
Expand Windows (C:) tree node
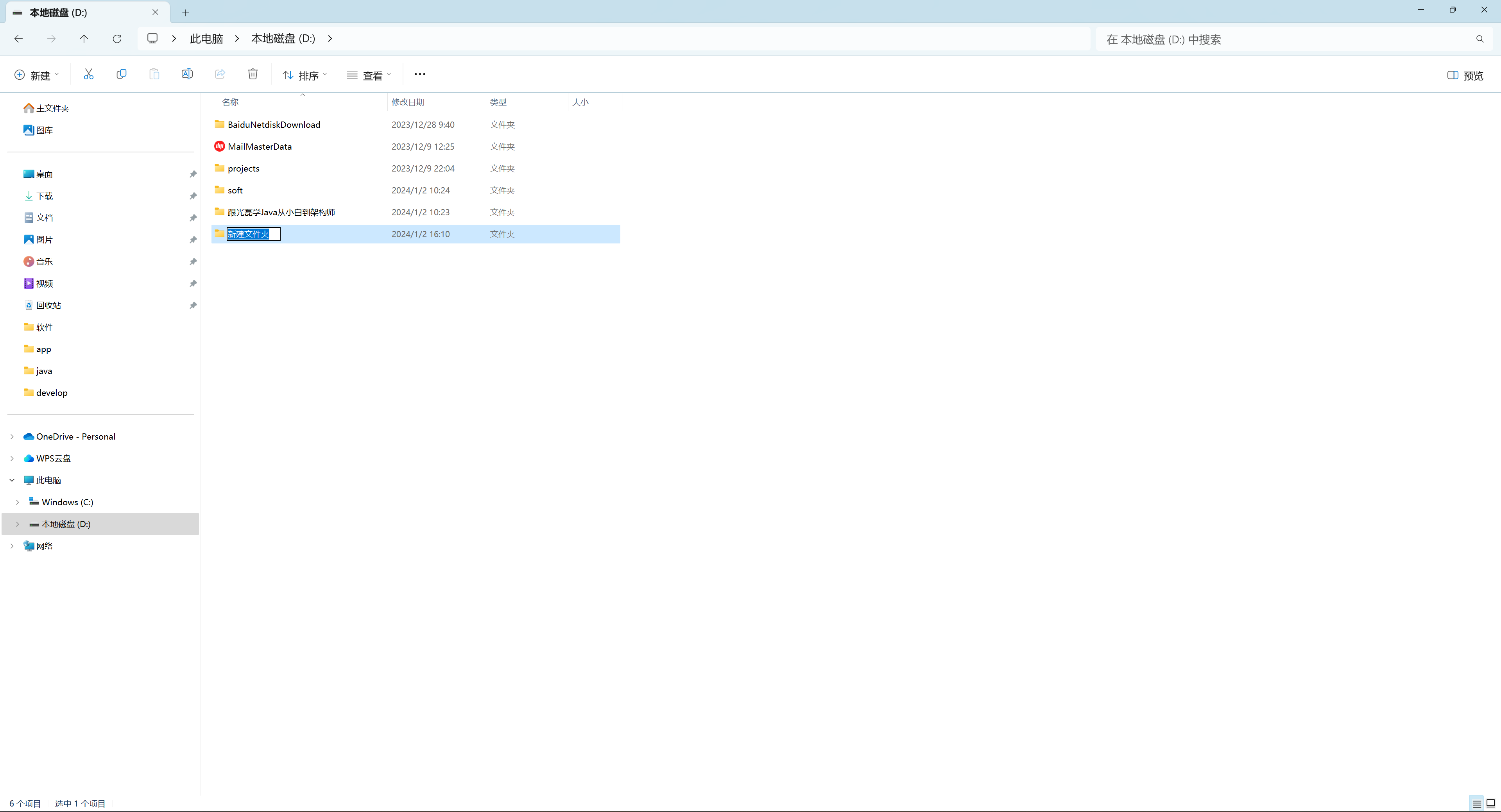click(x=18, y=502)
